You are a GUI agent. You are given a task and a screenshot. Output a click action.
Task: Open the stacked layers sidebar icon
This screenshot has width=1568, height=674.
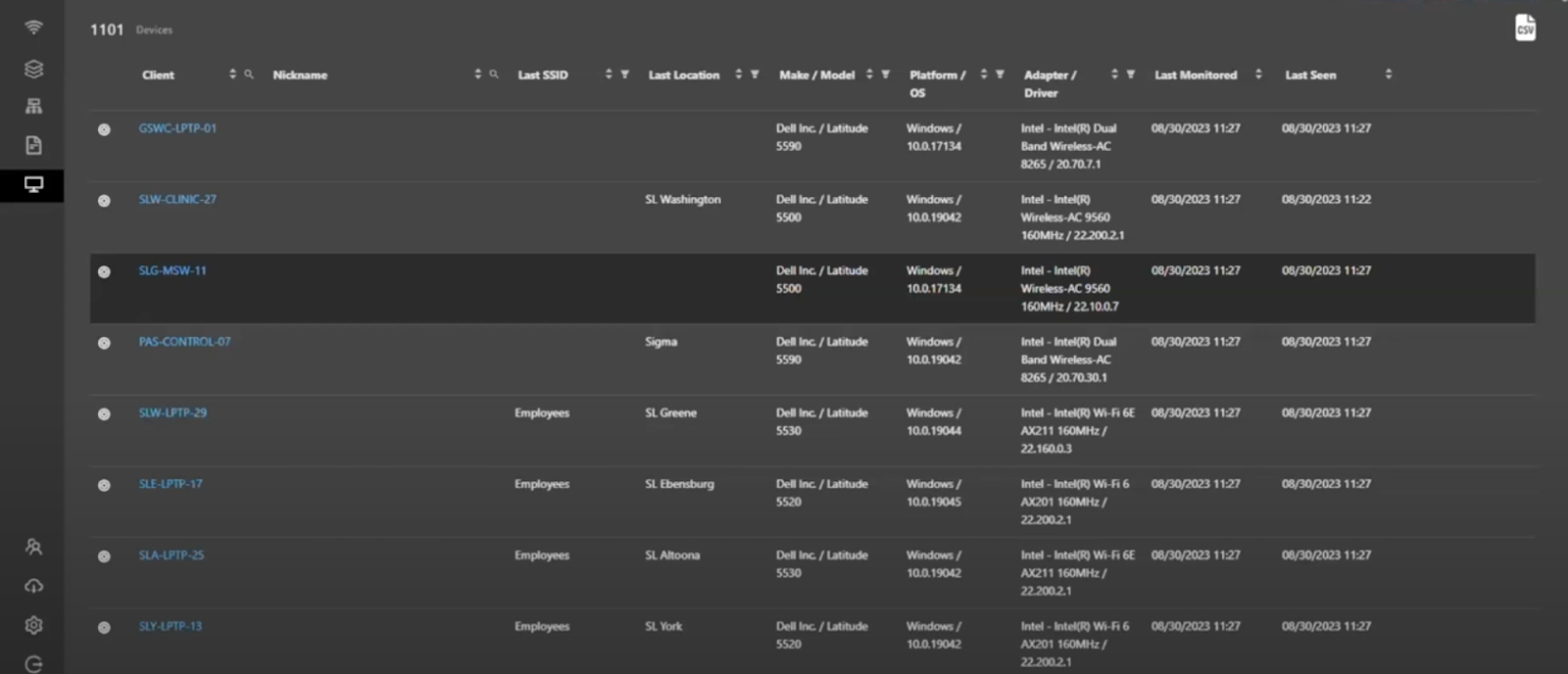tap(33, 69)
